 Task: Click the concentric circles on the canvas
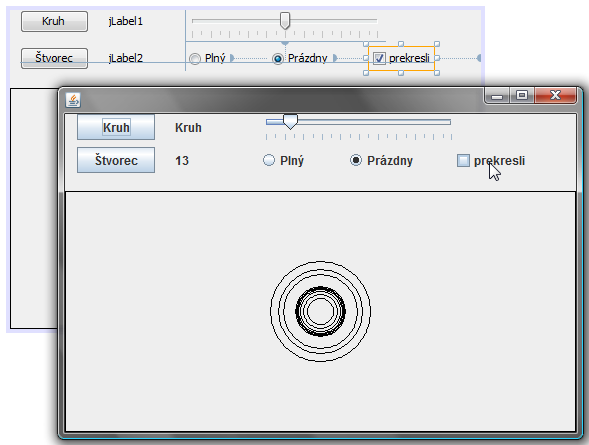[x=320, y=311]
